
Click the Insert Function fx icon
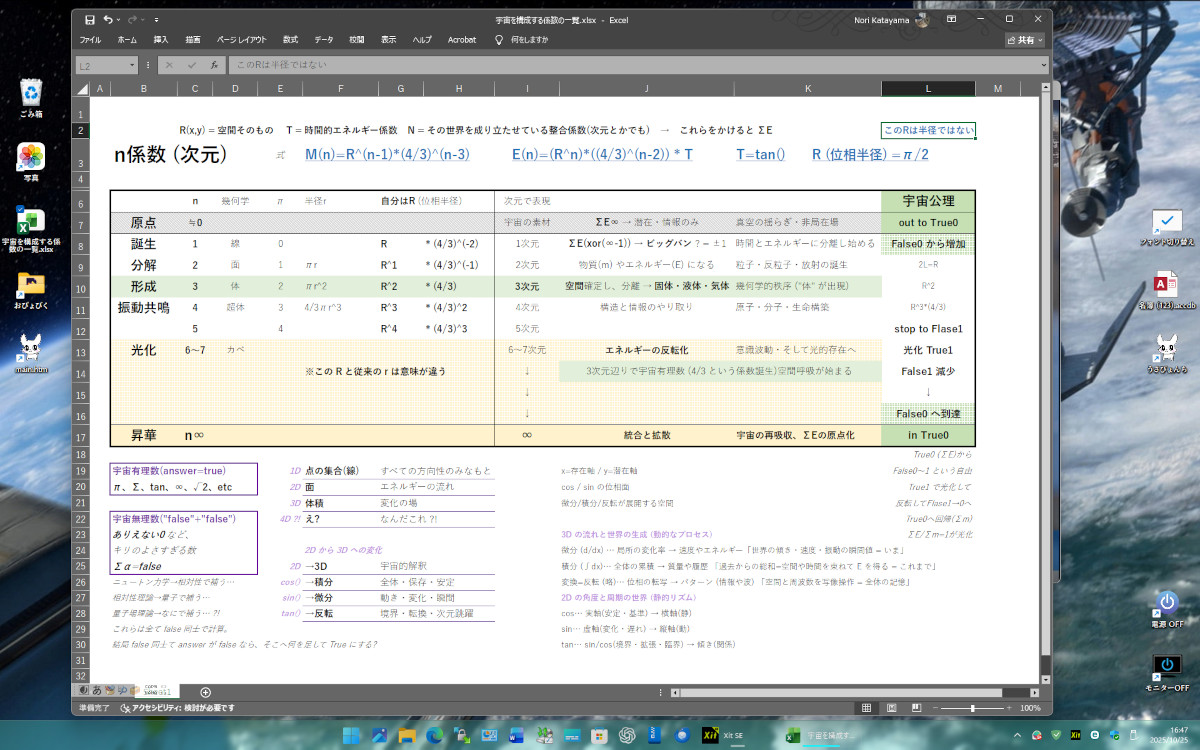click(x=214, y=65)
